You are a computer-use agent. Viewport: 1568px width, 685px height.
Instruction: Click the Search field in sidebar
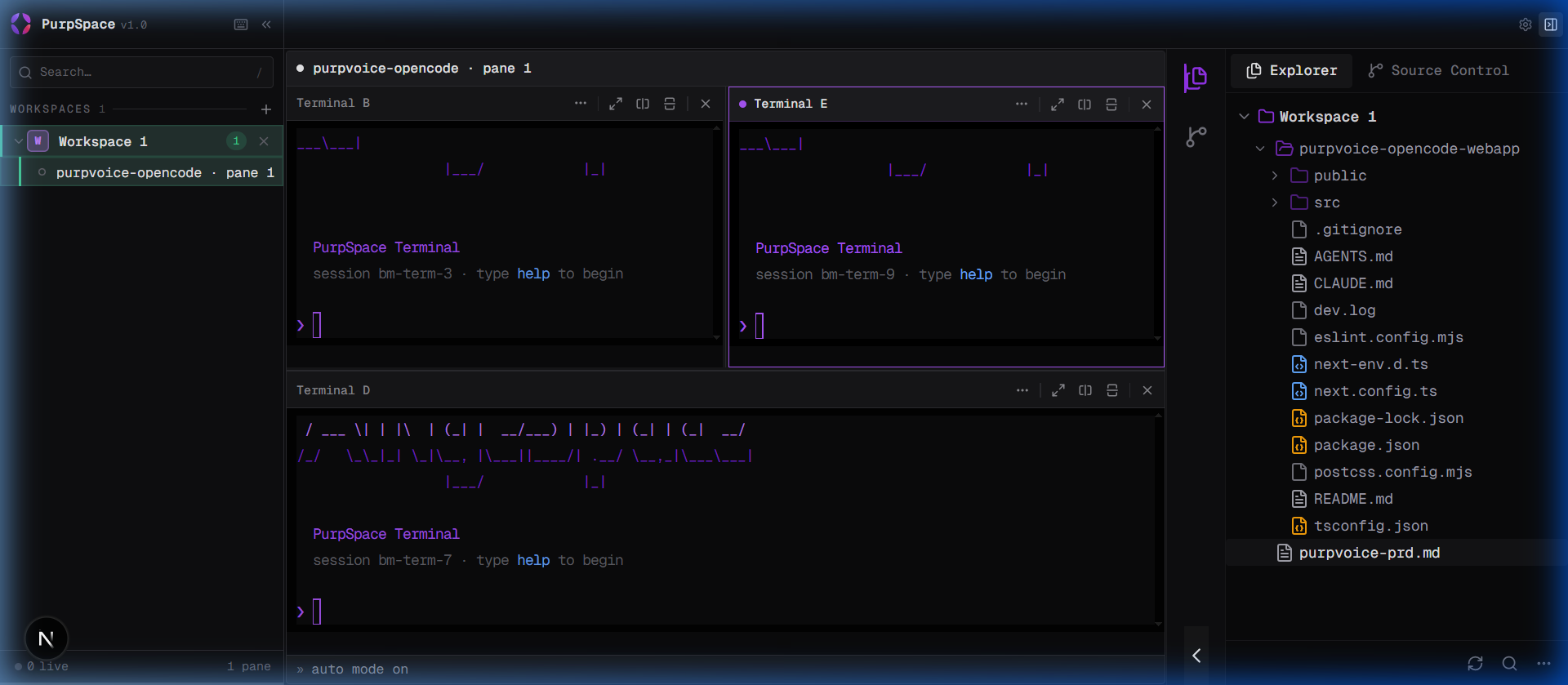(x=141, y=72)
